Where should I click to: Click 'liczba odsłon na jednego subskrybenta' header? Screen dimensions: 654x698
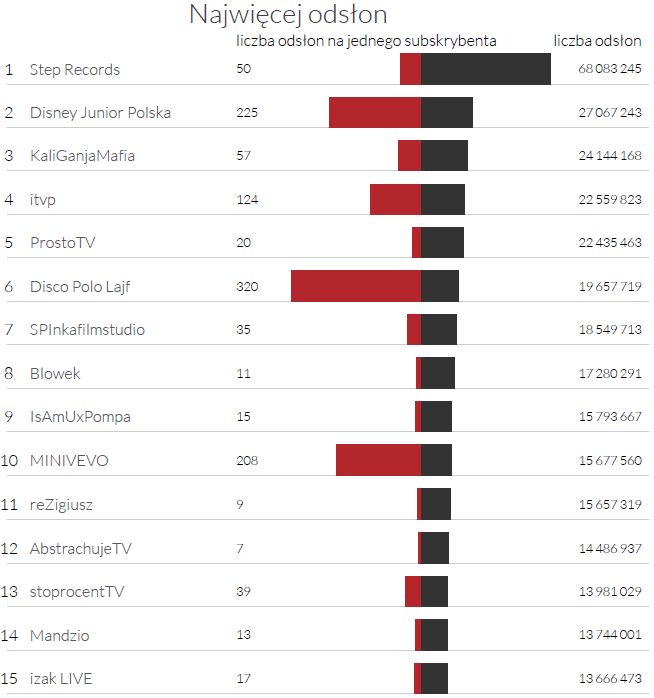click(366, 41)
